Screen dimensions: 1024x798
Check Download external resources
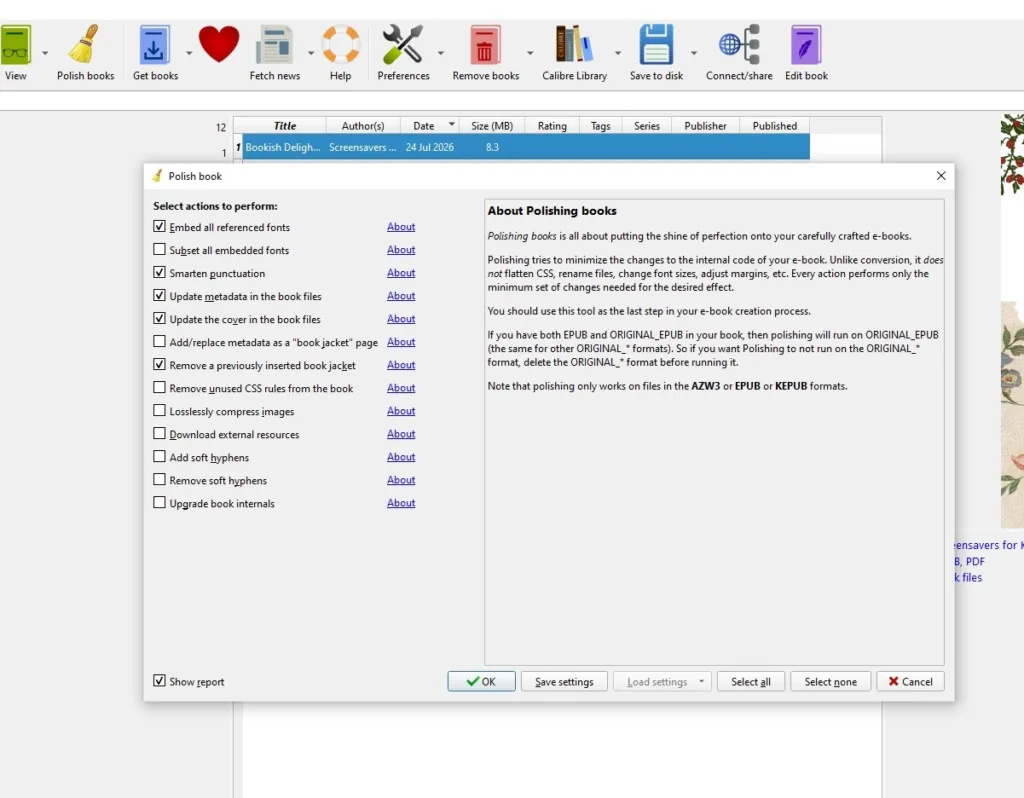pyautogui.click(x=159, y=434)
